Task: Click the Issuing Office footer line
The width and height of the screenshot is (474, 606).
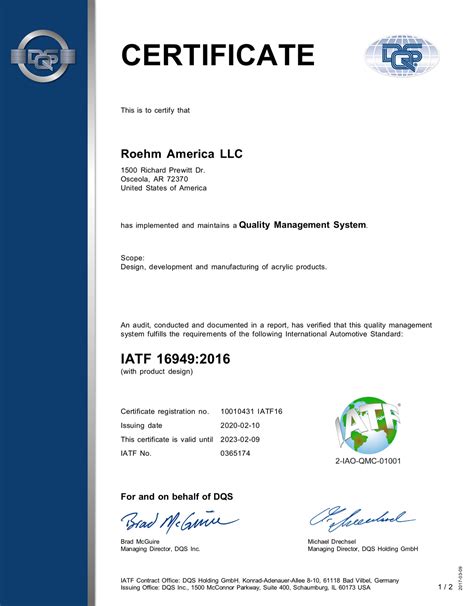Action: pyautogui.click(x=245, y=587)
